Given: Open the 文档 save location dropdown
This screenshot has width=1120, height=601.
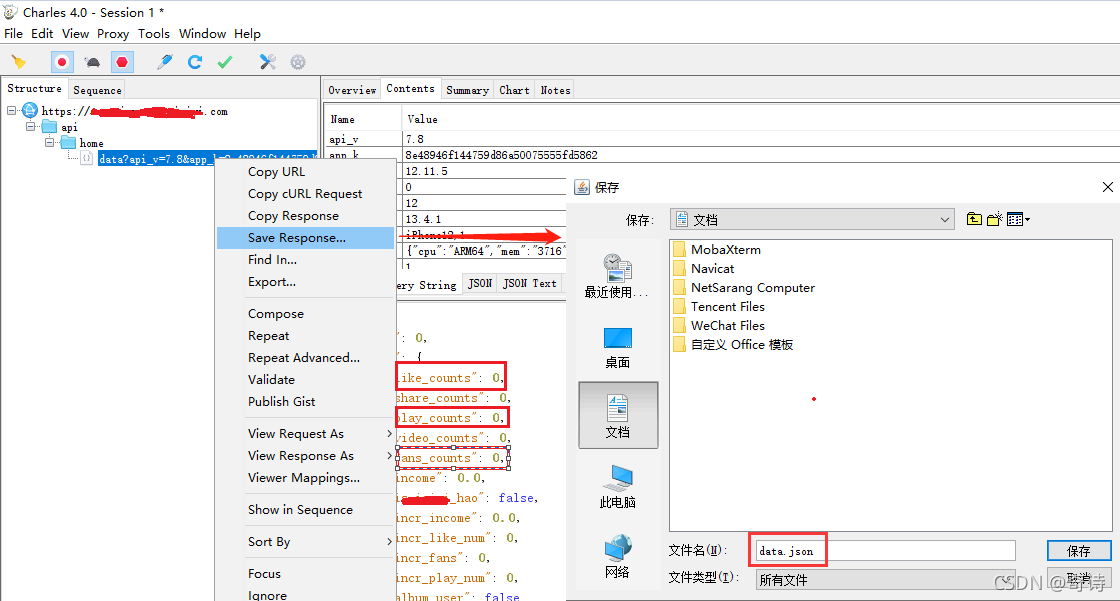Looking at the screenshot, I should point(812,220).
